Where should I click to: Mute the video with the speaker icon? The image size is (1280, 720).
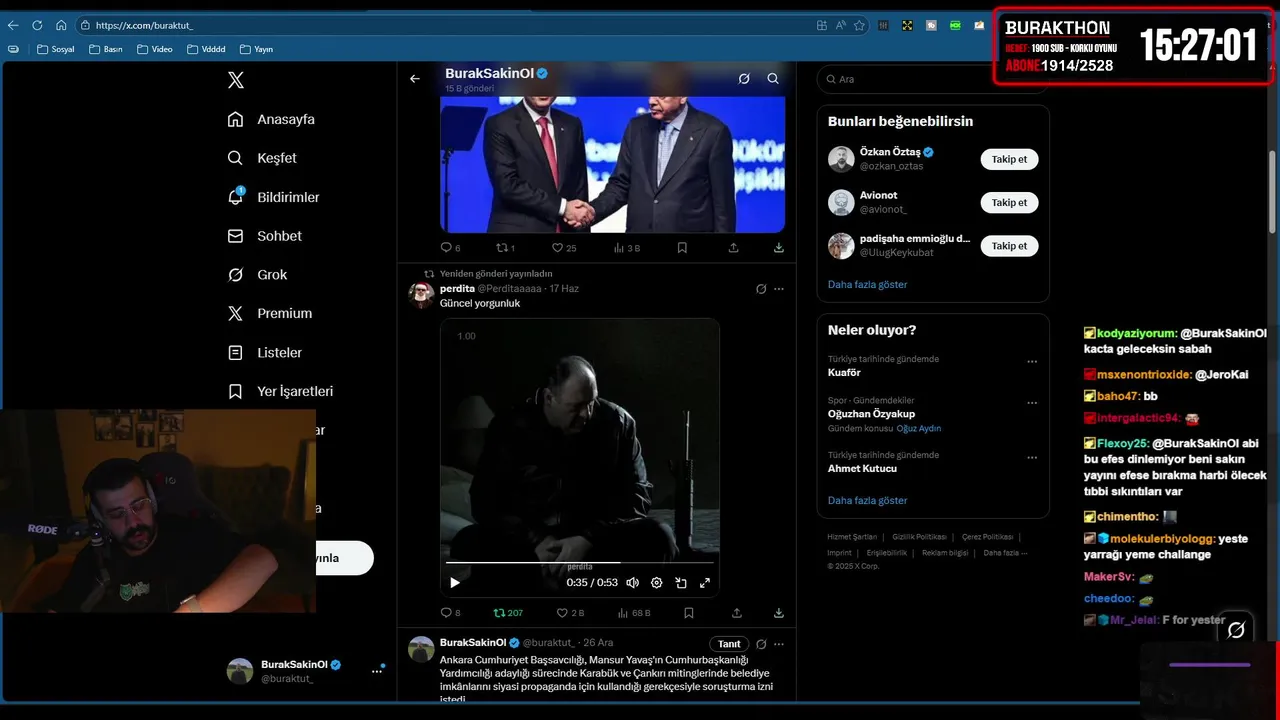(632, 582)
